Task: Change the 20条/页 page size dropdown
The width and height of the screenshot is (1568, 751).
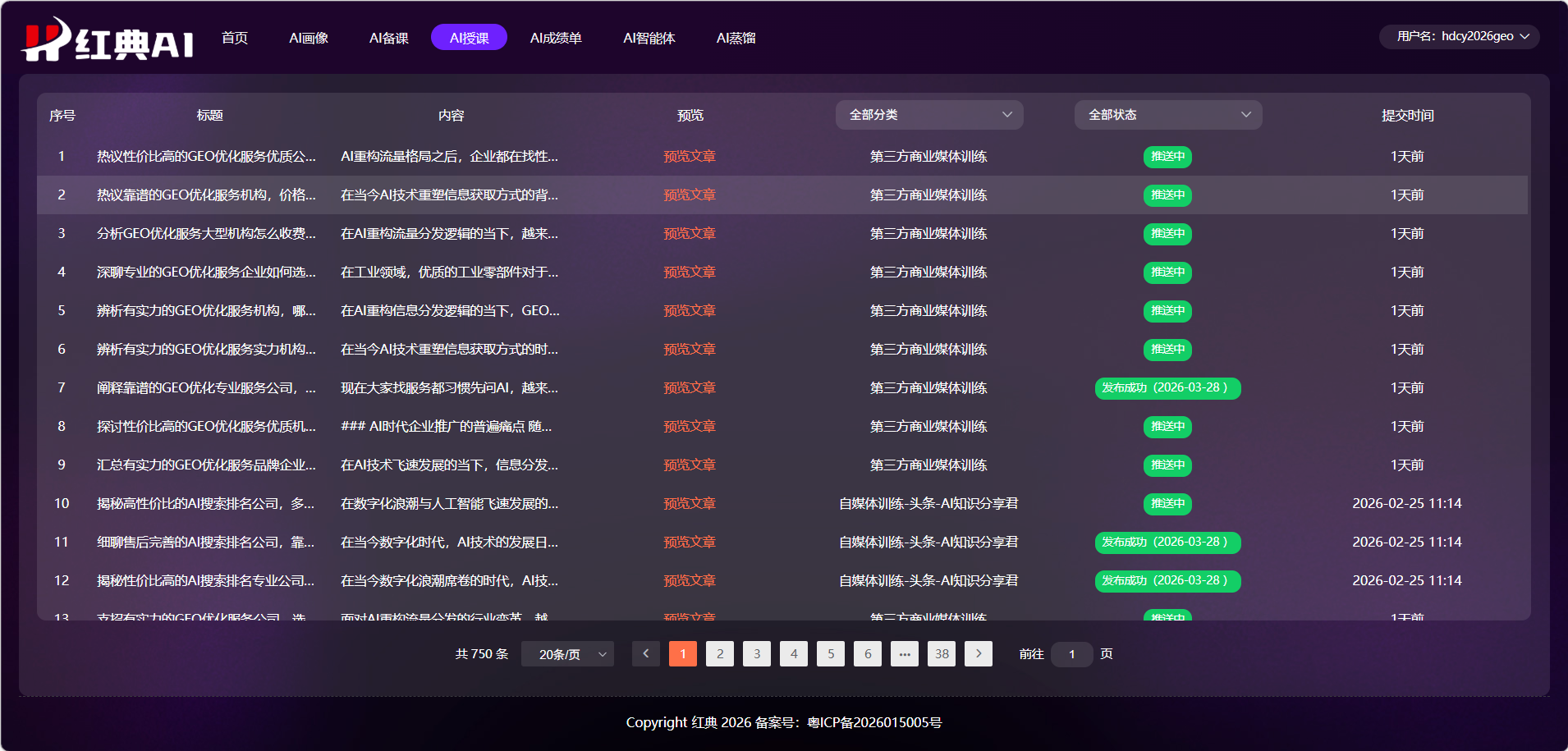Action: 567,654
